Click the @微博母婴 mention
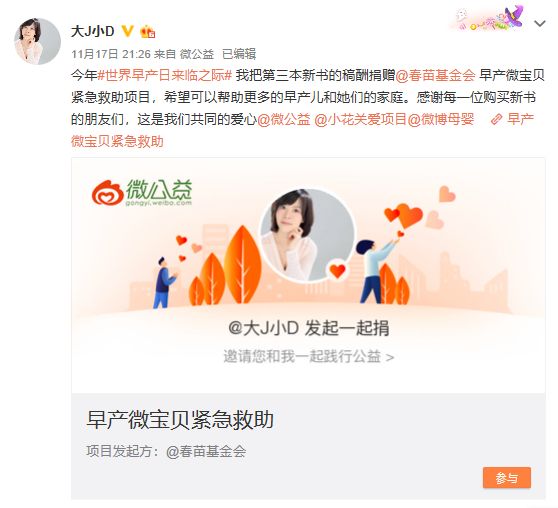The image size is (558, 508). click(x=441, y=119)
